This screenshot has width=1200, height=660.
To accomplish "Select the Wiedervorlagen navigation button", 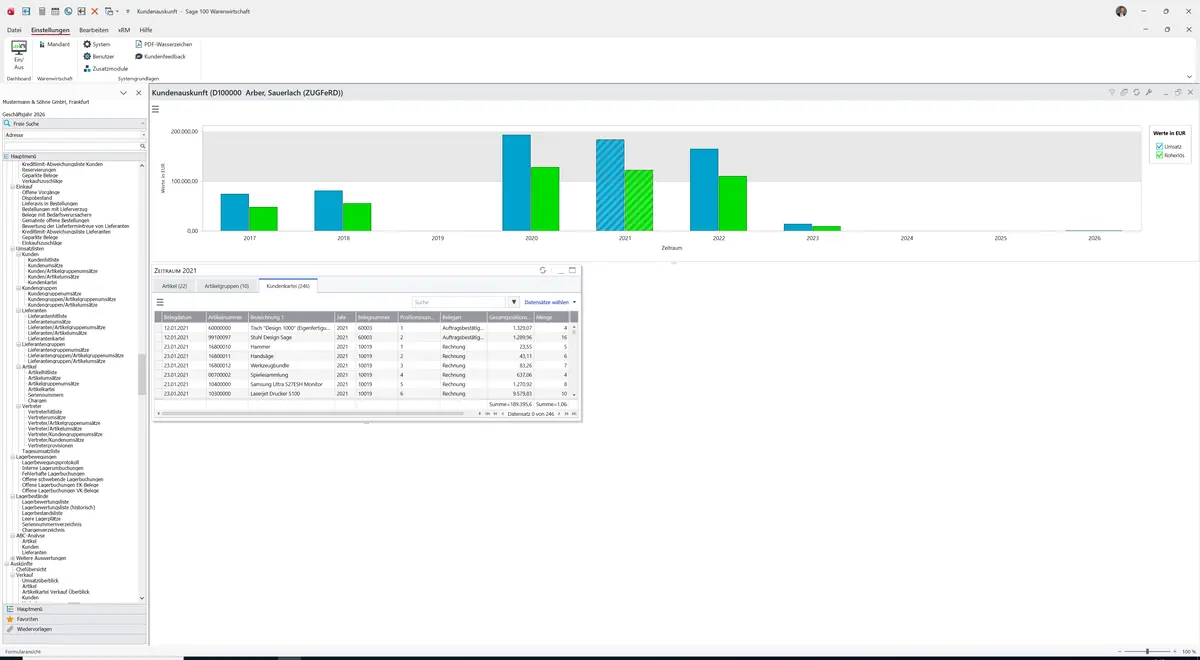I will point(74,629).
